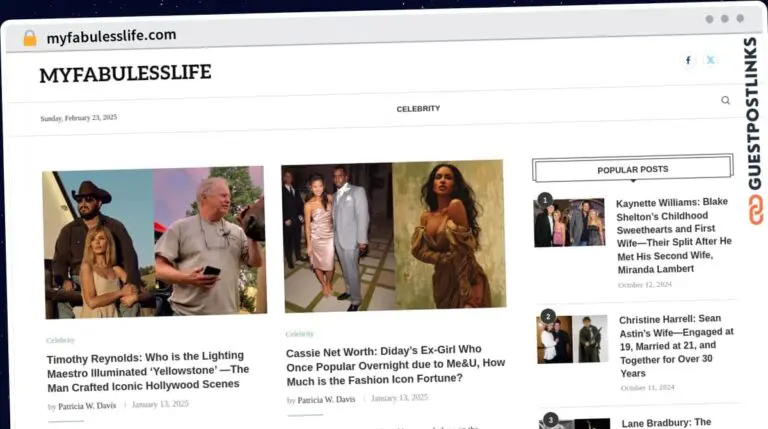
Task: Open search with magnifying glass icon
Action: [x=725, y=100]
